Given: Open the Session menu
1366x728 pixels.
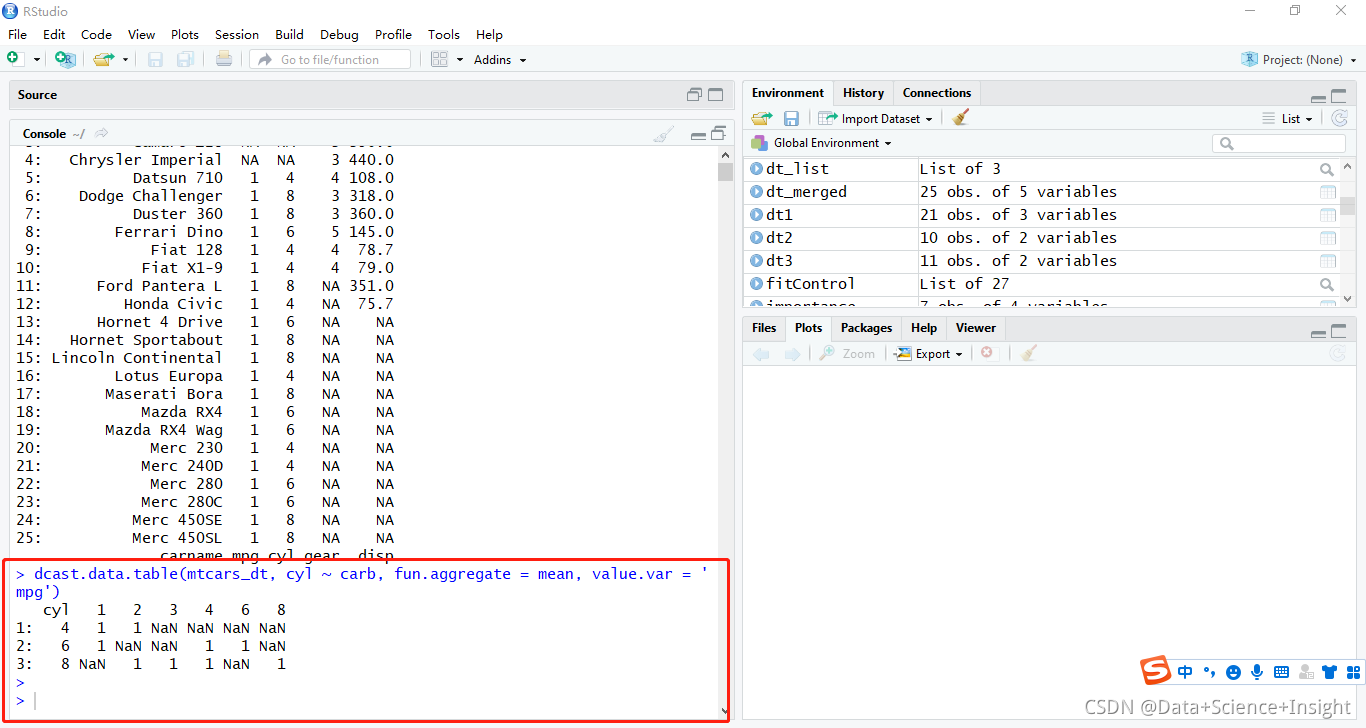Looking at the screenshot, I should point(236,34).
